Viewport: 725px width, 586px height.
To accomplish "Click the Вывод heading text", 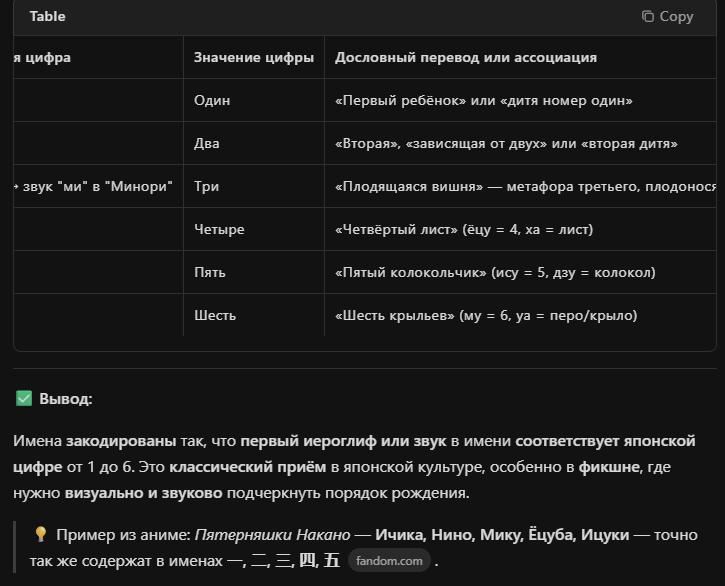I will pos(66,399).
